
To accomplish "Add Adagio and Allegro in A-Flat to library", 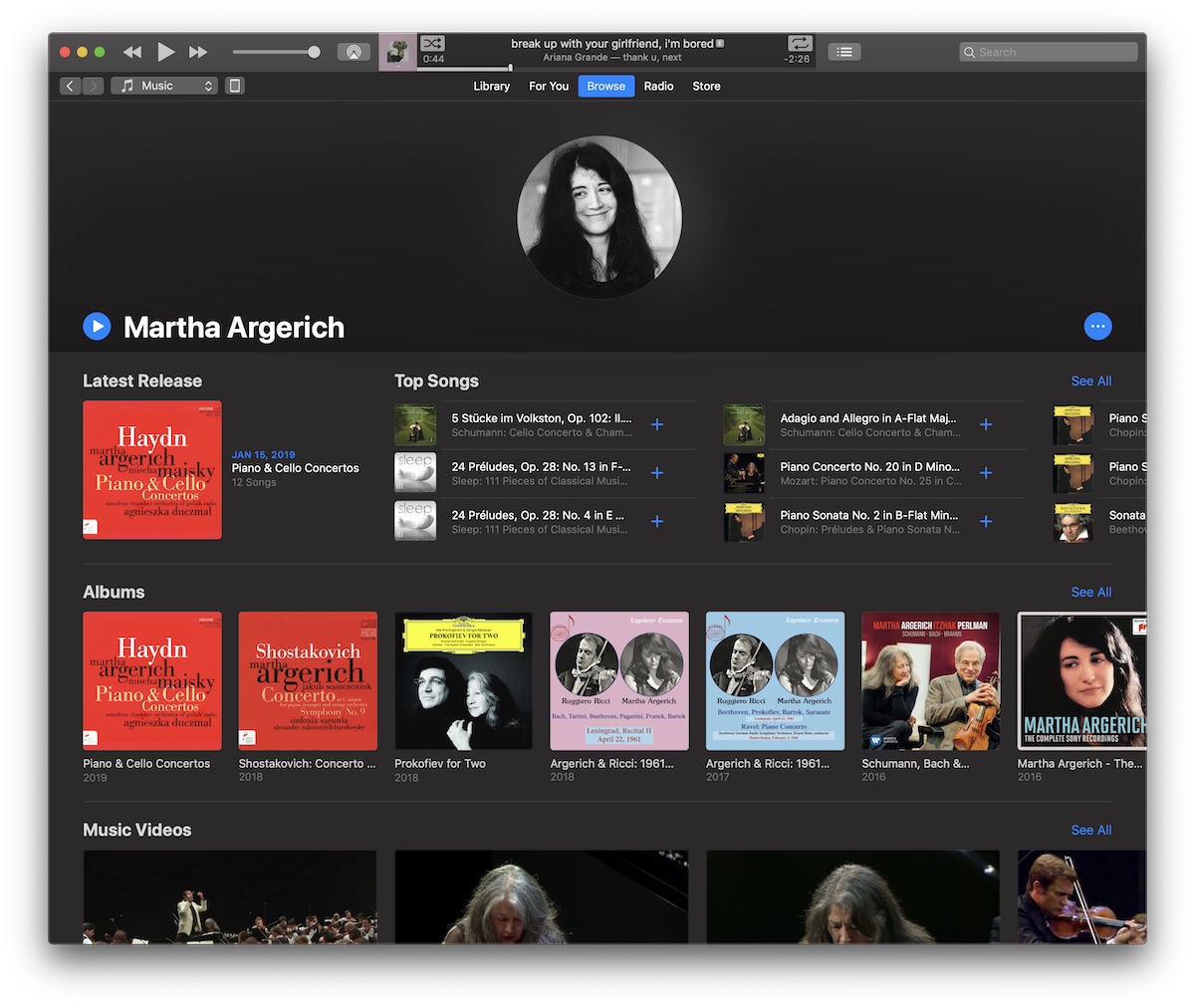I will (986, 425).
